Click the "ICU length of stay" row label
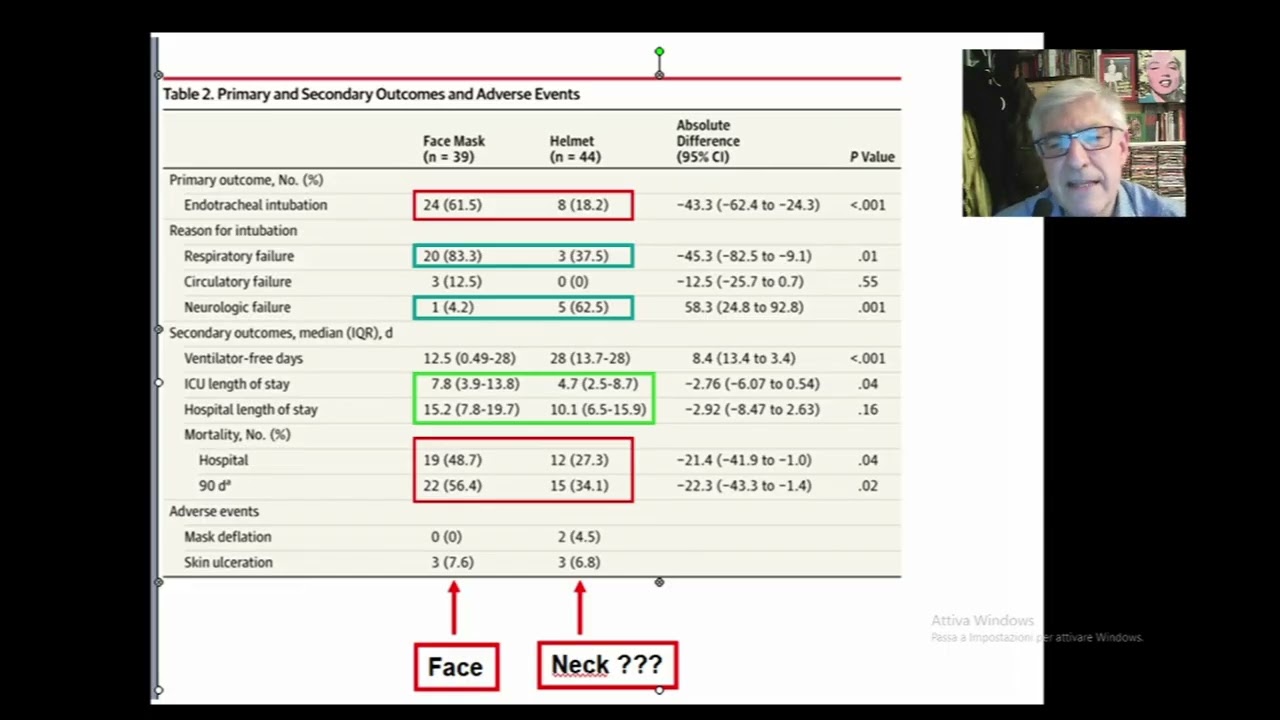Screen dimensions: 1280x720 [x=237, y=384]
